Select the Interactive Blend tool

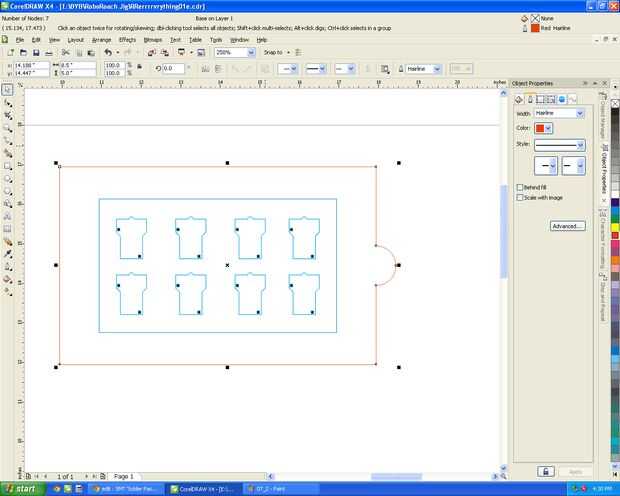click(8, 242)
